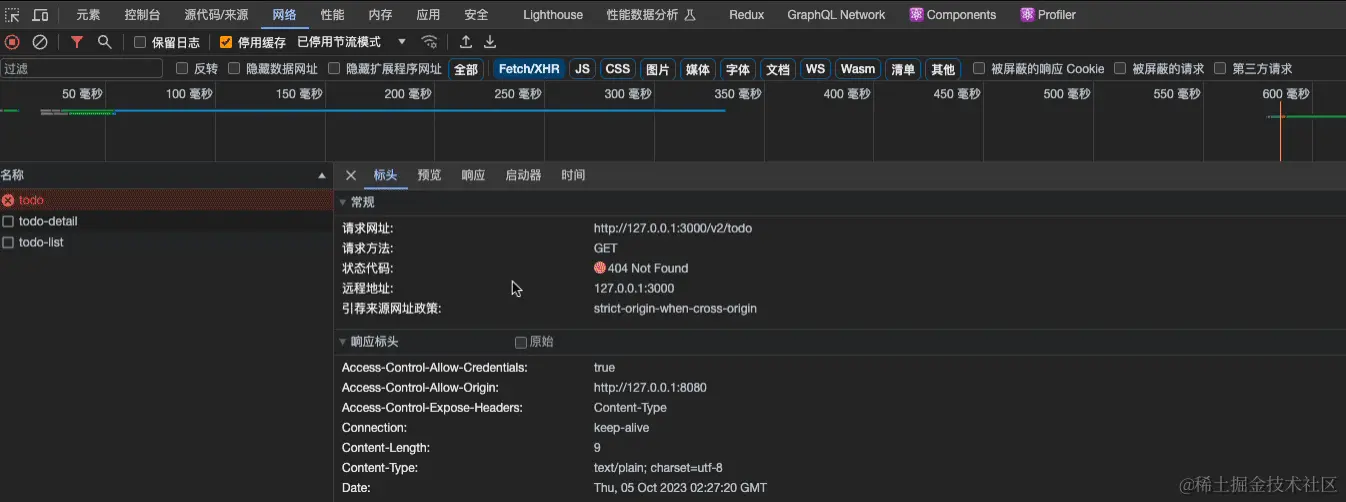Switch to the 时间 detail tab
The height and width of the screenshot is (502, 1346).
pos(573,175)
